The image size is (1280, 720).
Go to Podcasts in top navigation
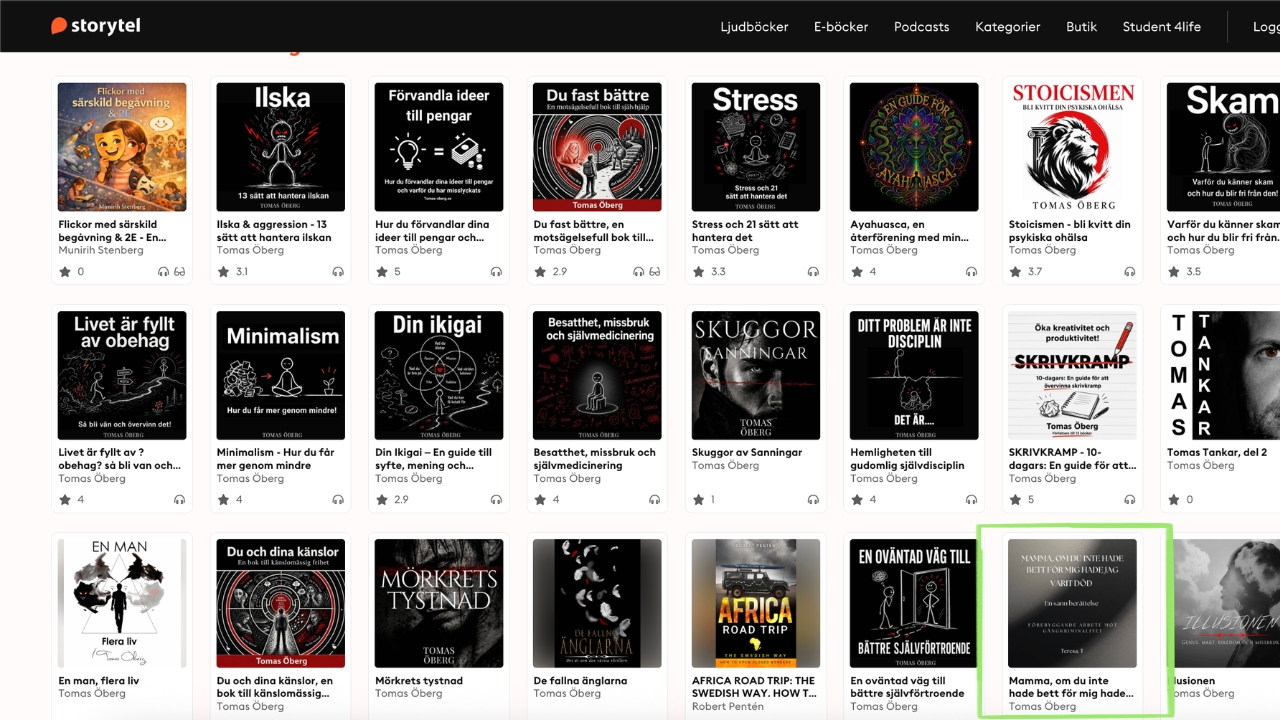click(922, 27)
